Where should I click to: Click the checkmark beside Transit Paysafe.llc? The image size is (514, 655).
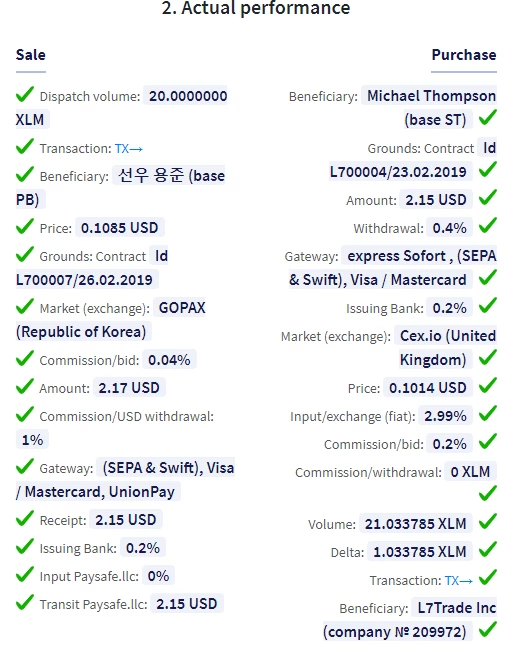[x=25, y=602]
